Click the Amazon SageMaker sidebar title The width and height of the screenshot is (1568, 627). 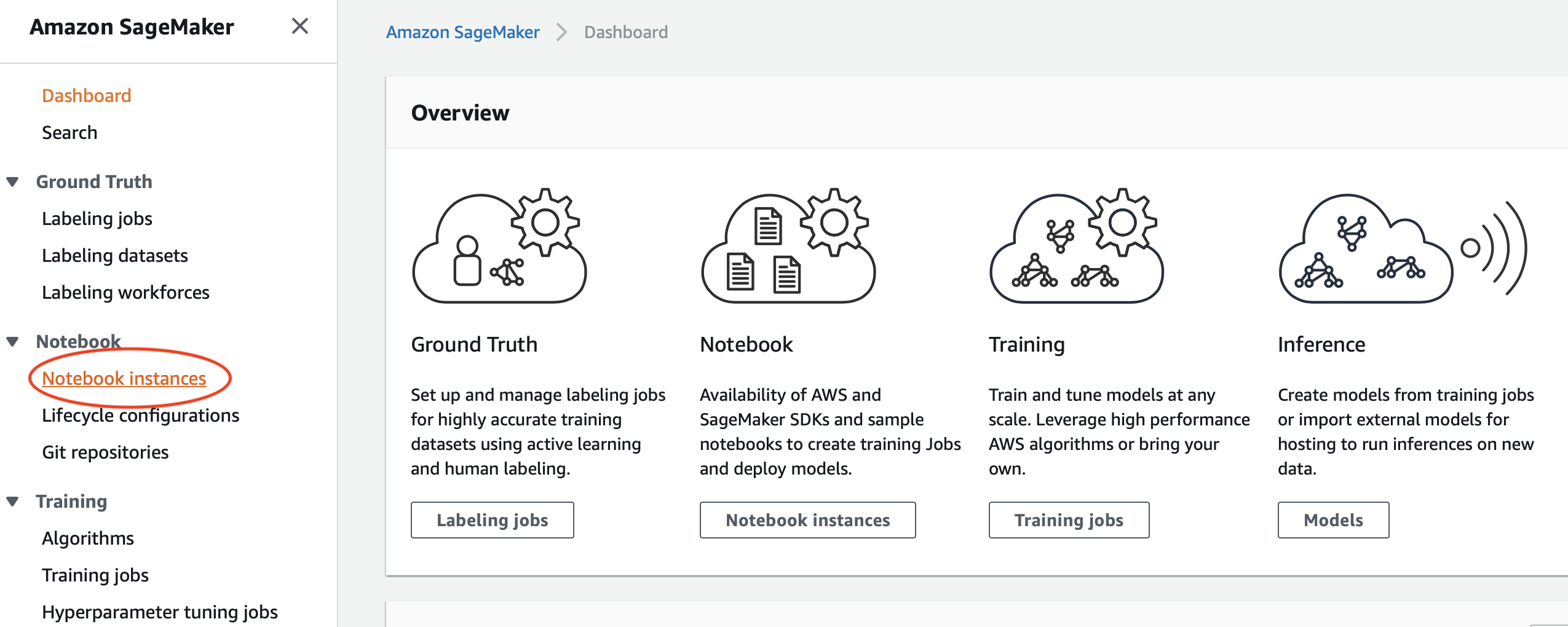132,27
